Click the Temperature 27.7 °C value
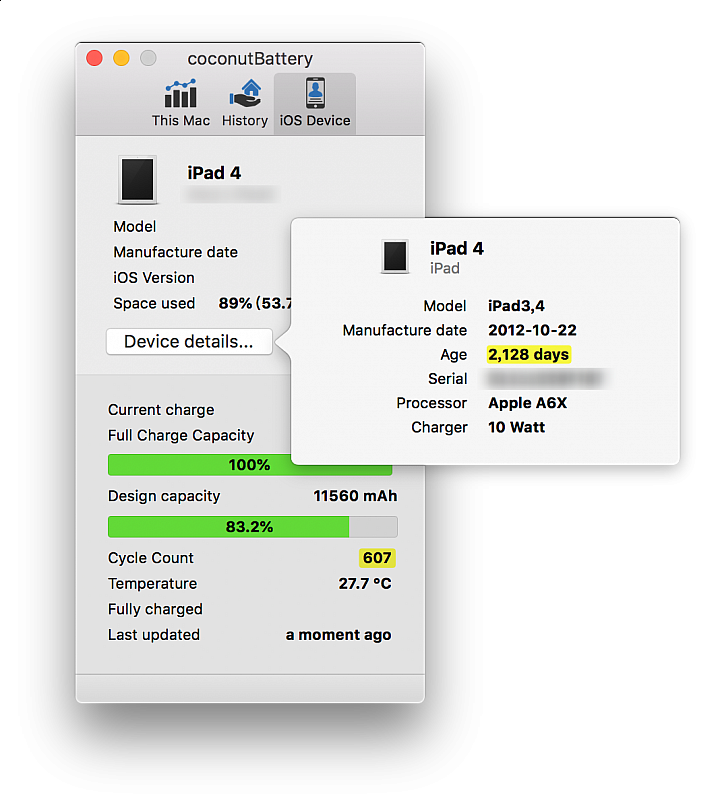The width and height of the screenshot is (720, 811). 365,583
